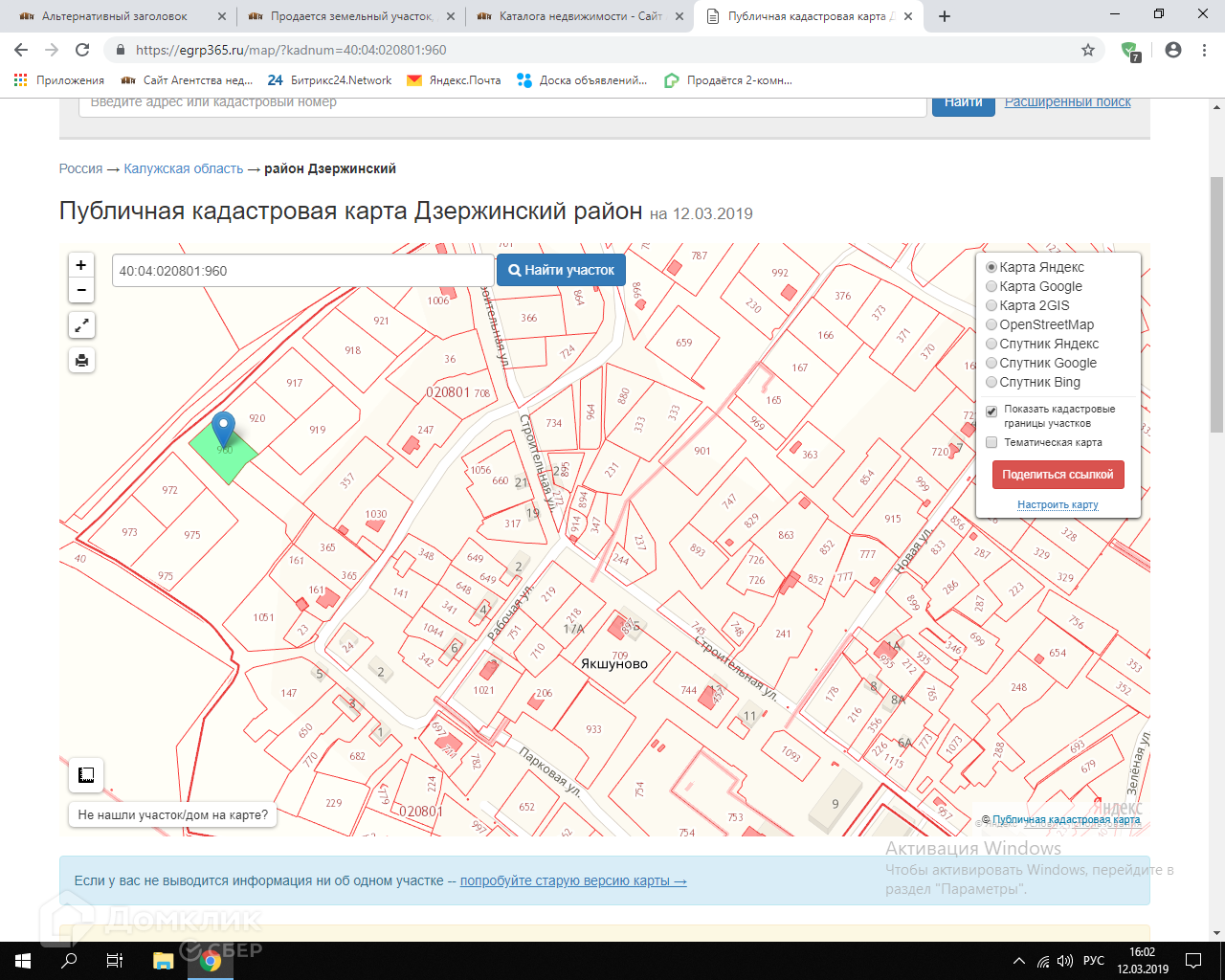The image size is (1225, 980).
Task: Select the Спутник Яндекс radio option
Action: point(991,344)
